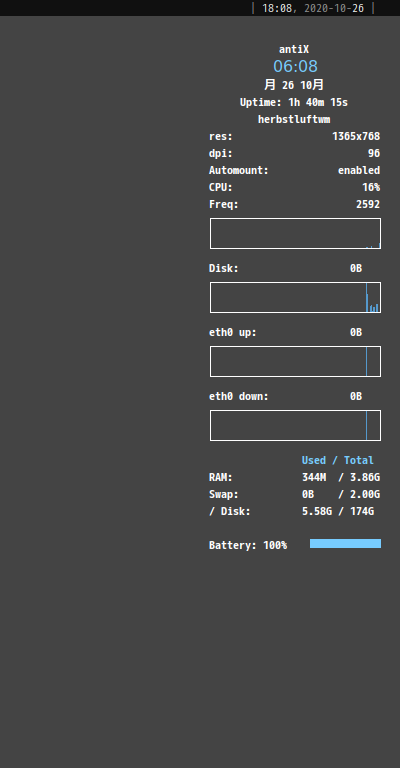Click the / Disk: label
The width and height of the screenshot is (400, 768).
(x=230, y=511)
